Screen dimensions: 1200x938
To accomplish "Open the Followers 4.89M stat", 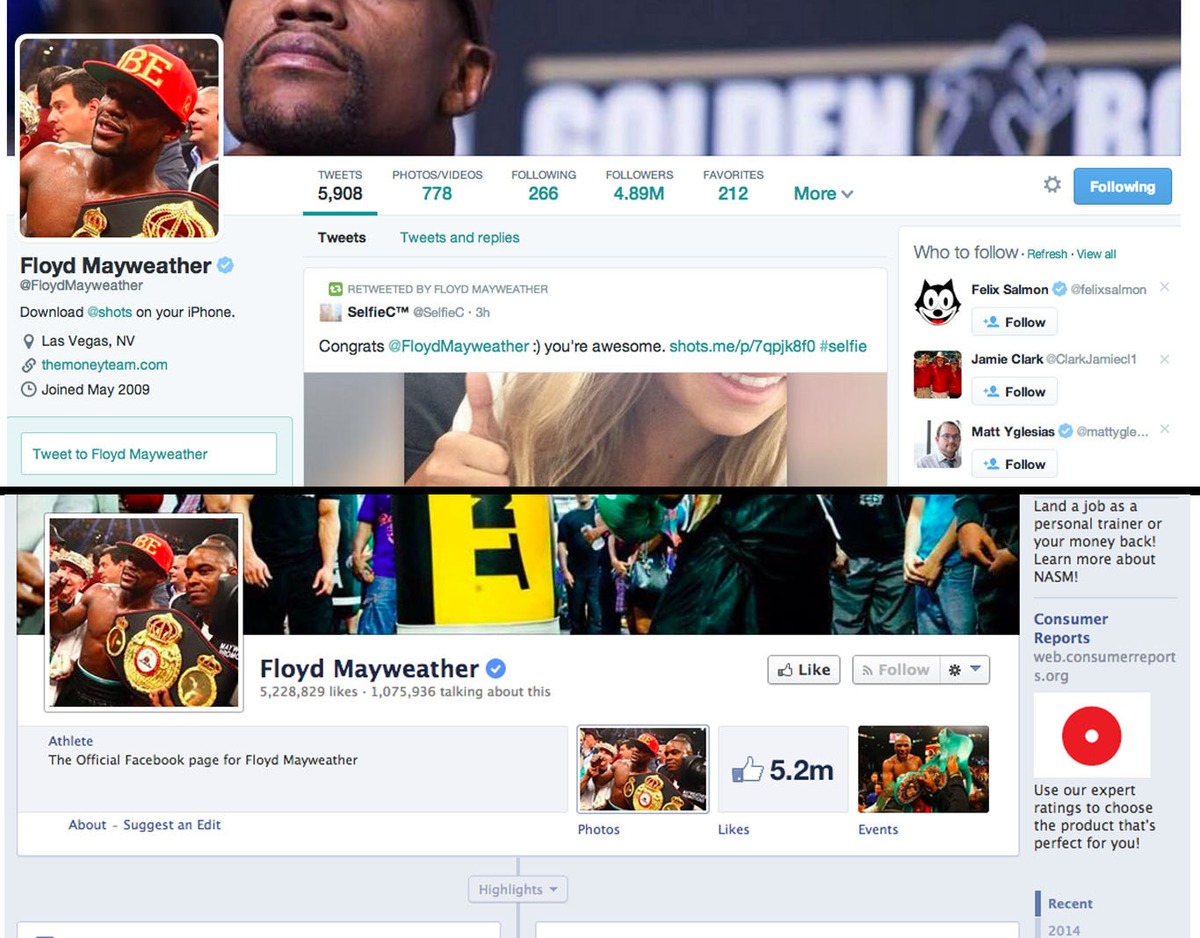I will pos(639,185).
